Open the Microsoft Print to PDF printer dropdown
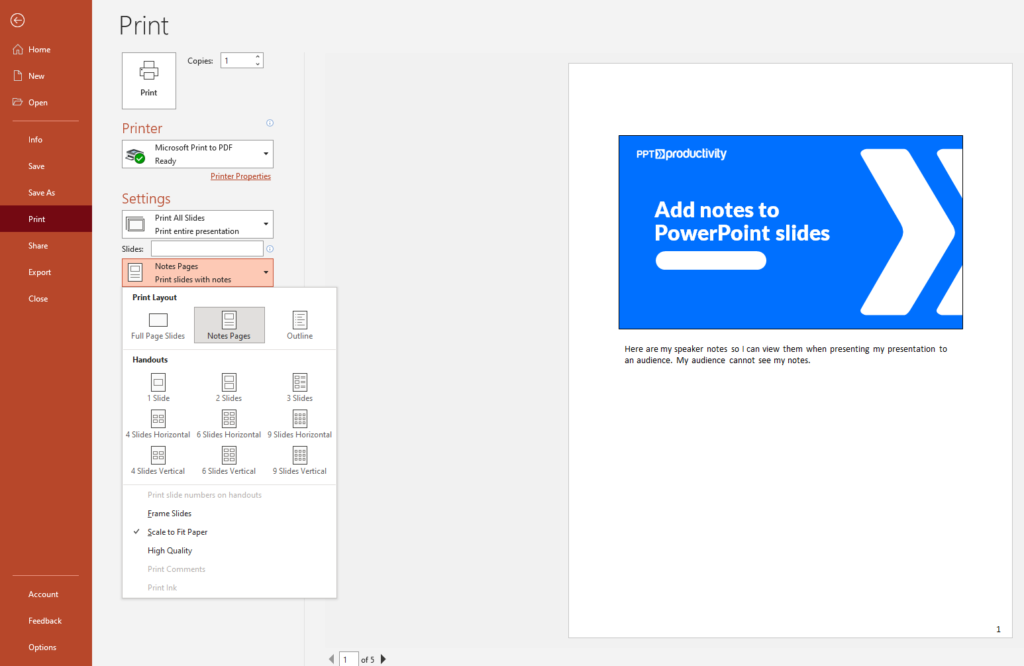Viewport: 1024px width, 666px height. [x=197, y=154]
